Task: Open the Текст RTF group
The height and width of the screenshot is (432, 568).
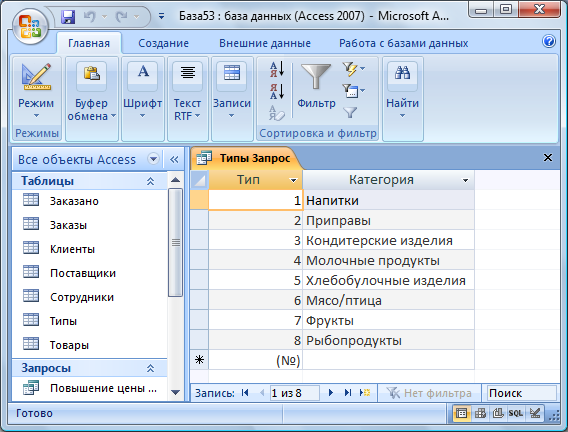Action: 188,98
